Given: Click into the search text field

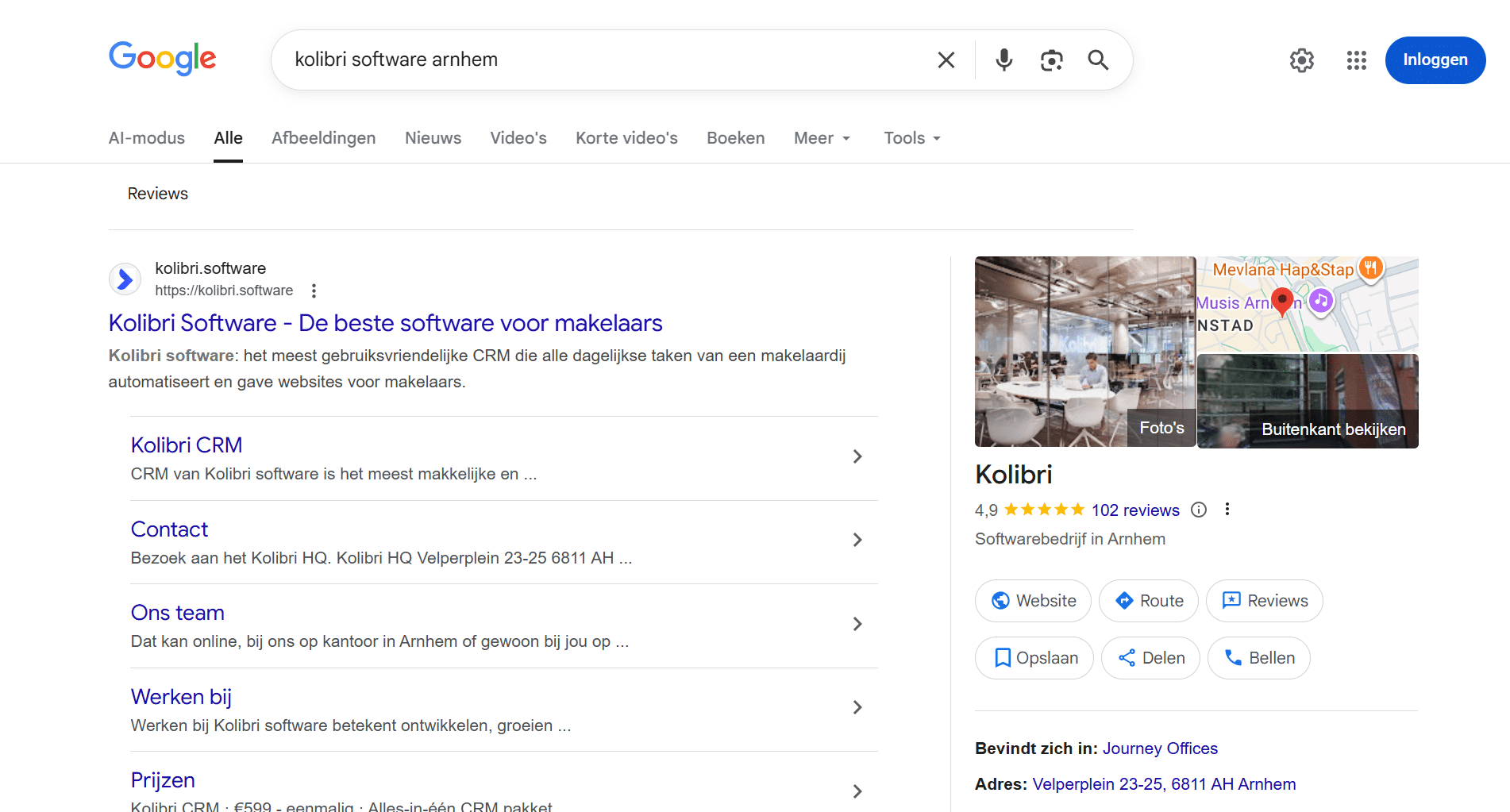Looking at the screenshot, I should (x=603, y=60).
